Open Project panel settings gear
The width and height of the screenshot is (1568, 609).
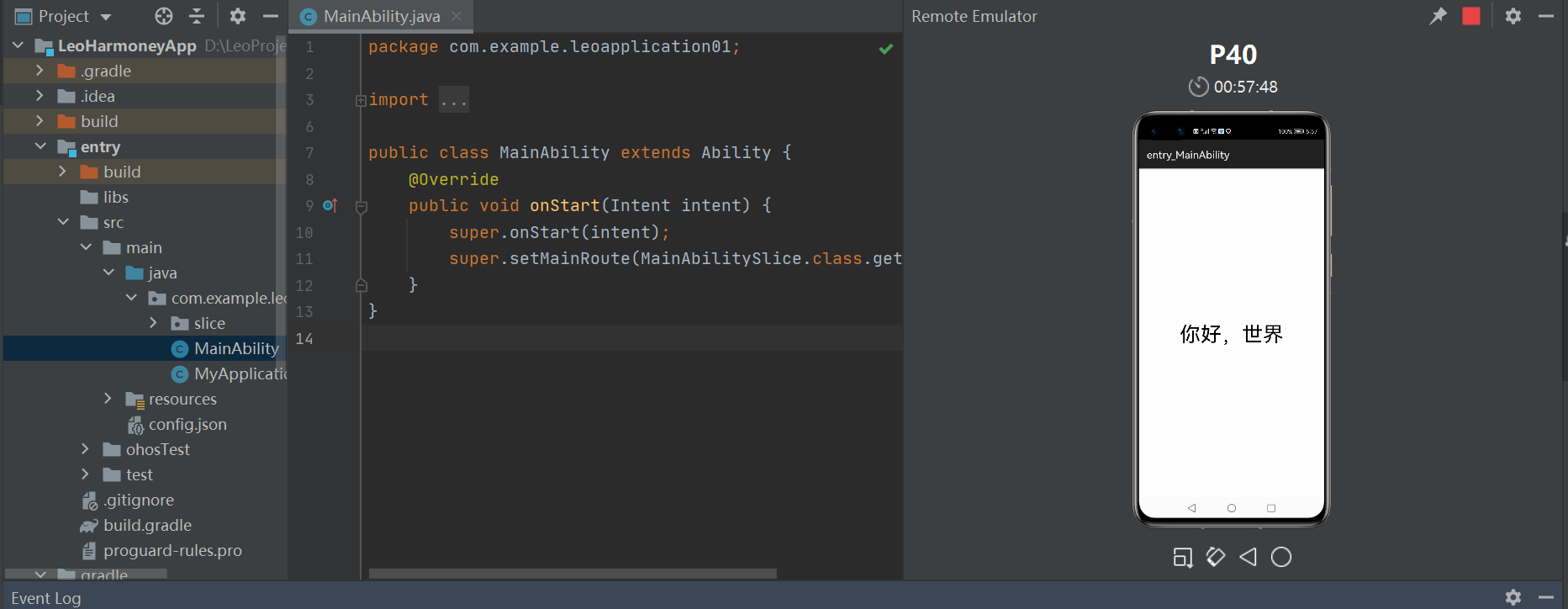[x=238, y=16]
